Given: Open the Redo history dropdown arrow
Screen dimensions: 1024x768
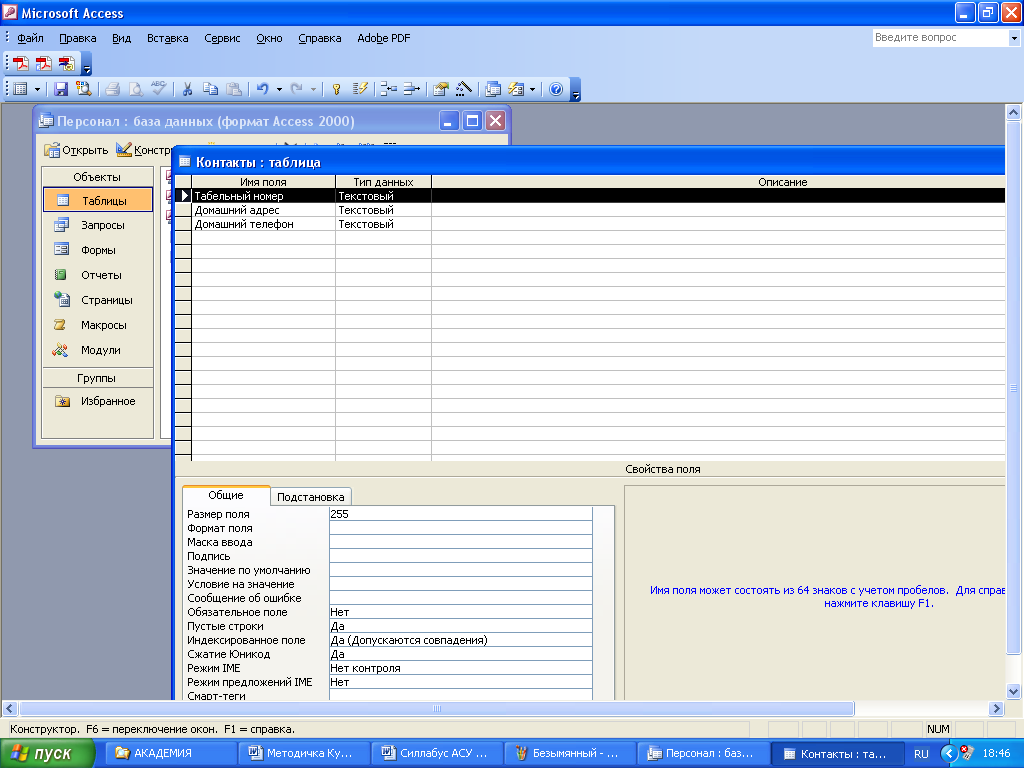Looking at the screenshot, I should coord(313,89).
